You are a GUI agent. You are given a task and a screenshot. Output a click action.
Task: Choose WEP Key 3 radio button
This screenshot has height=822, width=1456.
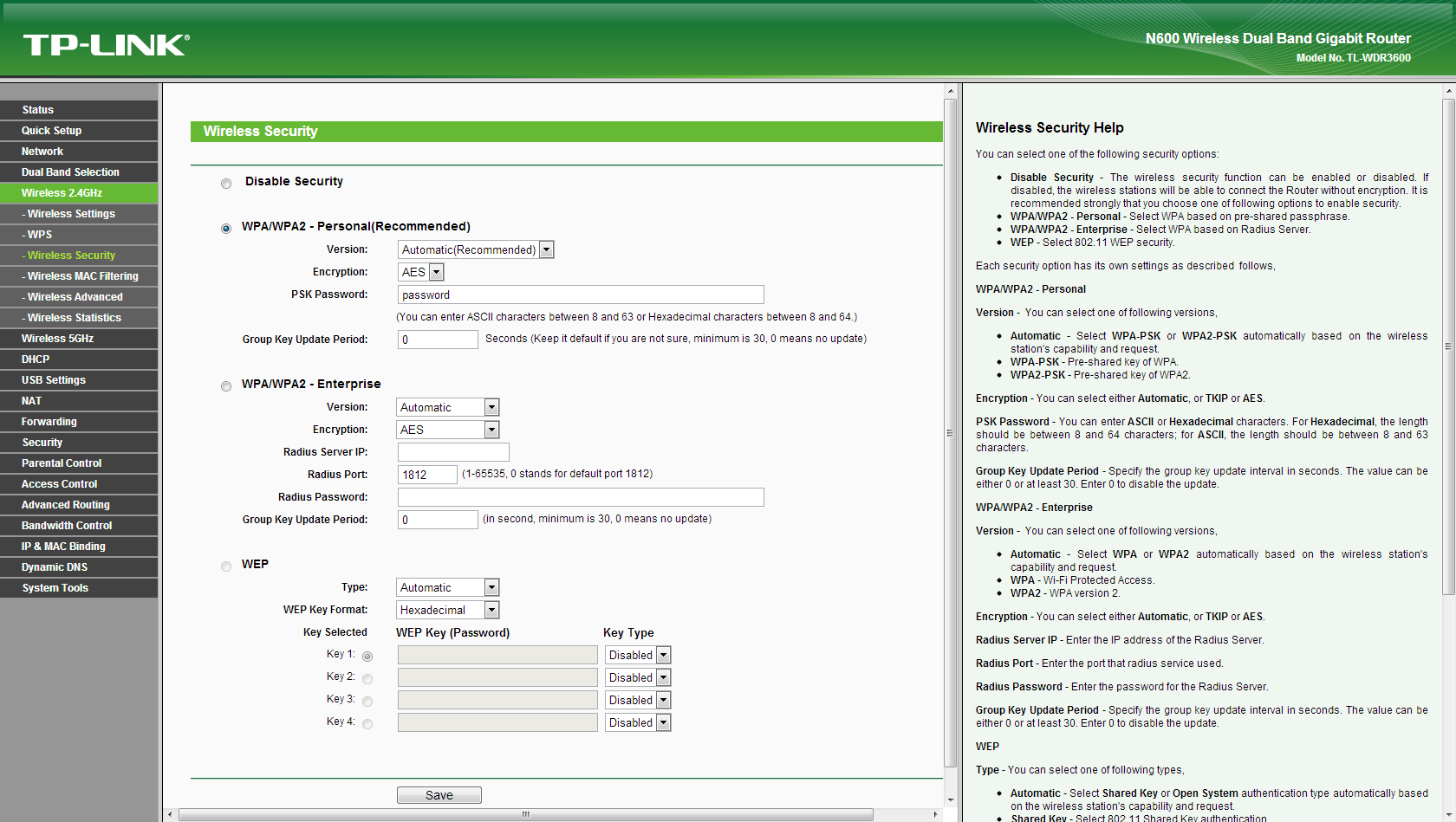coord(367,701)
